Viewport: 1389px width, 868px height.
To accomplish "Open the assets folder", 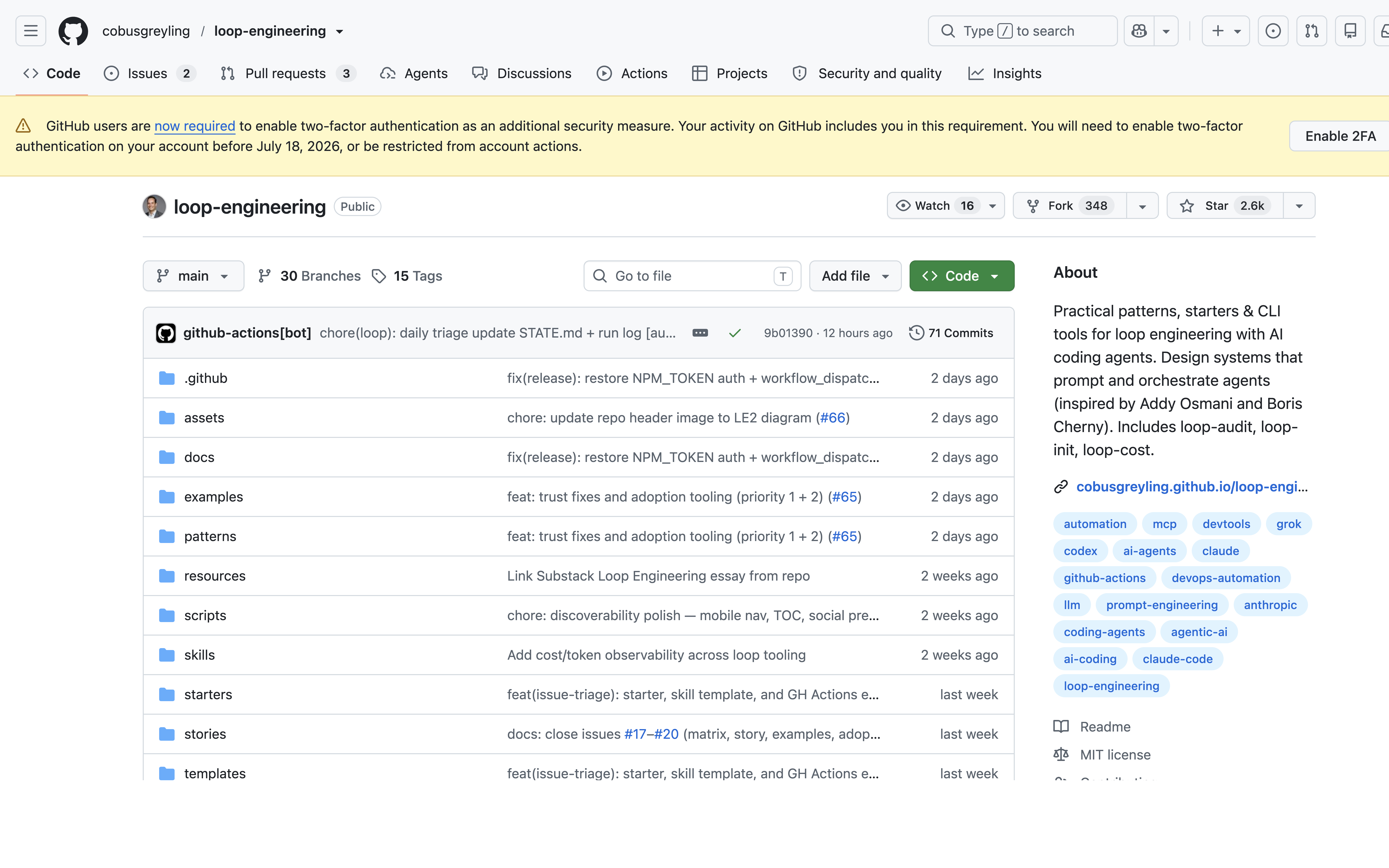I will [204, 418].
